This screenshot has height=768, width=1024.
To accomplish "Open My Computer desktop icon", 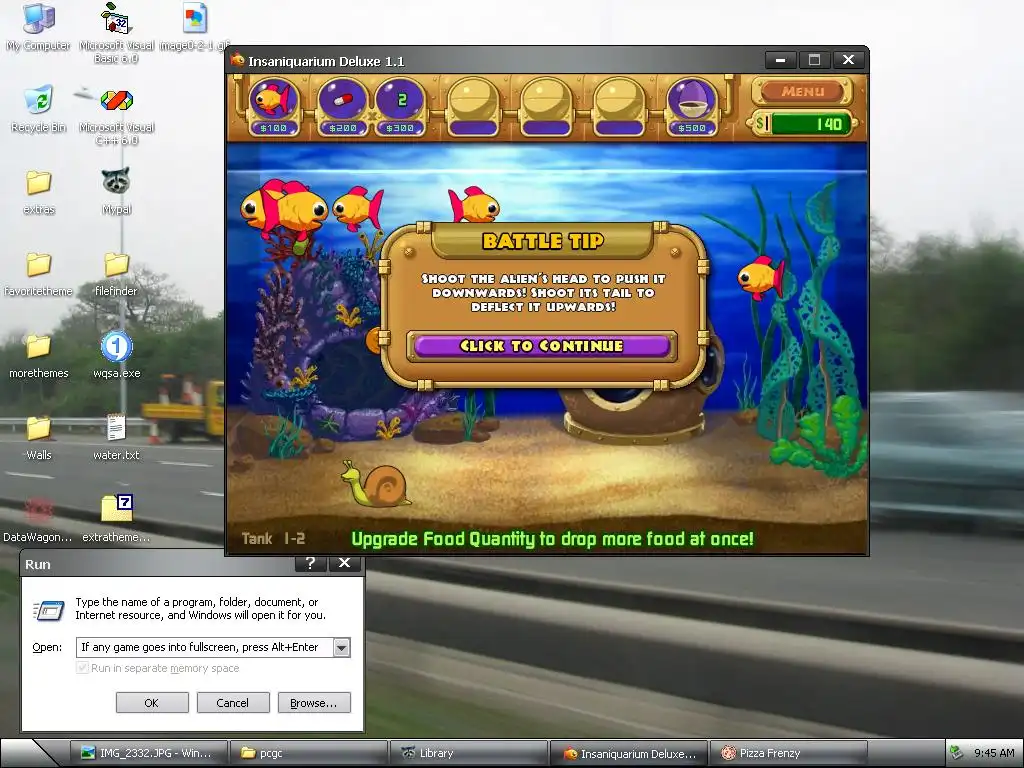I will tap(39, 27).
